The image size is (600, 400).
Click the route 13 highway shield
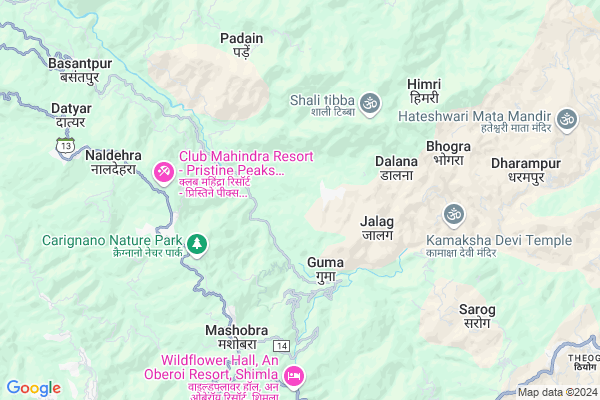(65, 145)
